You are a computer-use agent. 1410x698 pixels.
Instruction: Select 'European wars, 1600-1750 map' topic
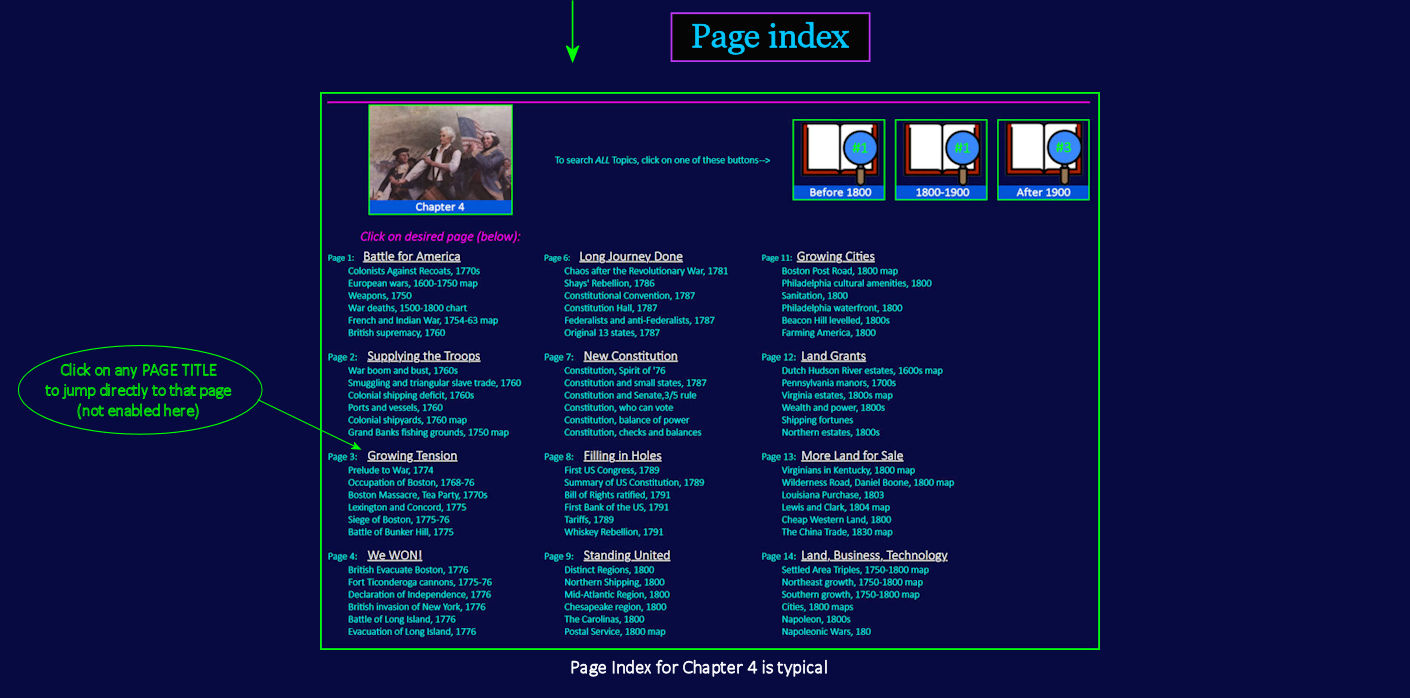413,283
